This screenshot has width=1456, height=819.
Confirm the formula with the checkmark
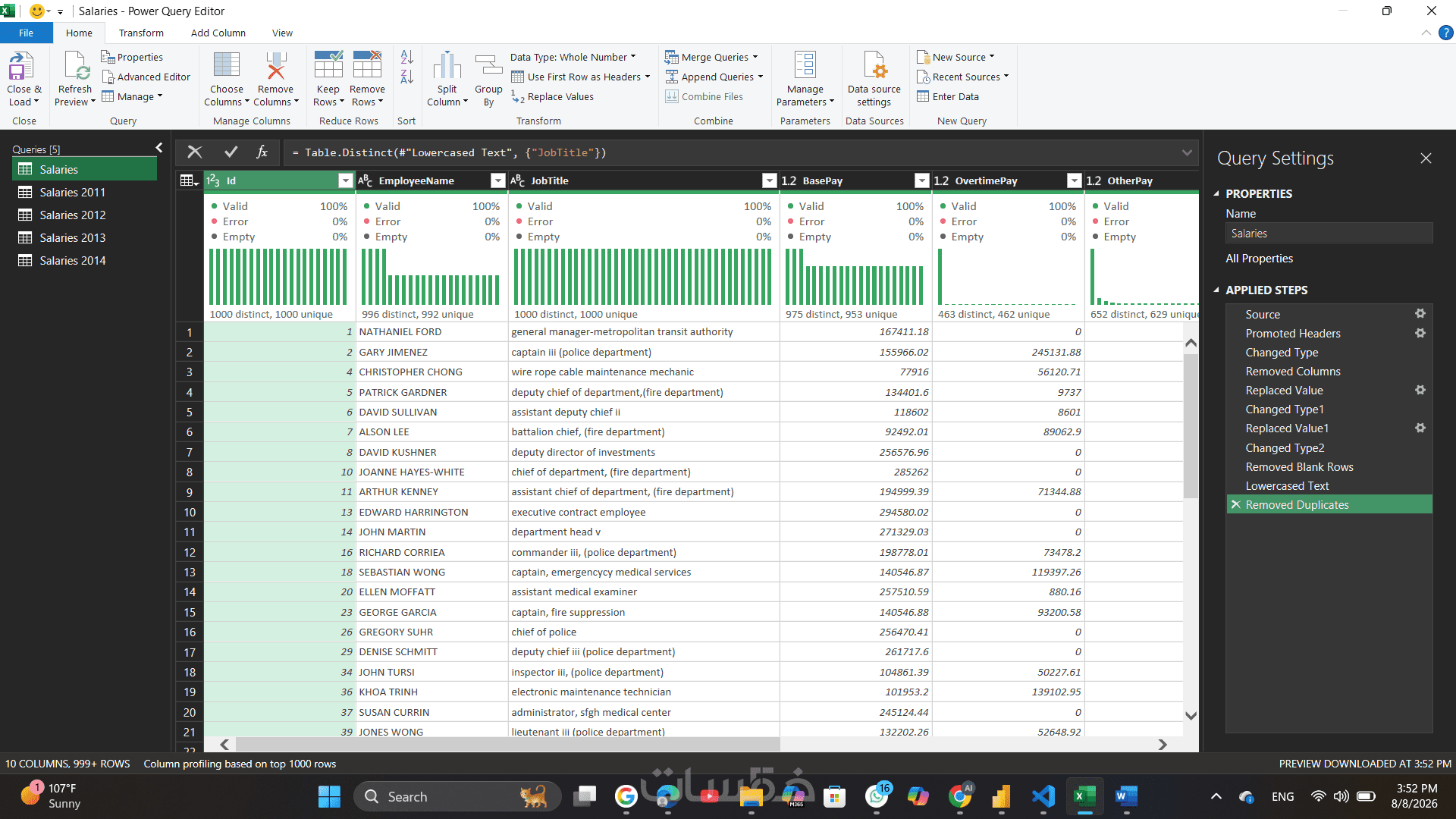(231, 152)
